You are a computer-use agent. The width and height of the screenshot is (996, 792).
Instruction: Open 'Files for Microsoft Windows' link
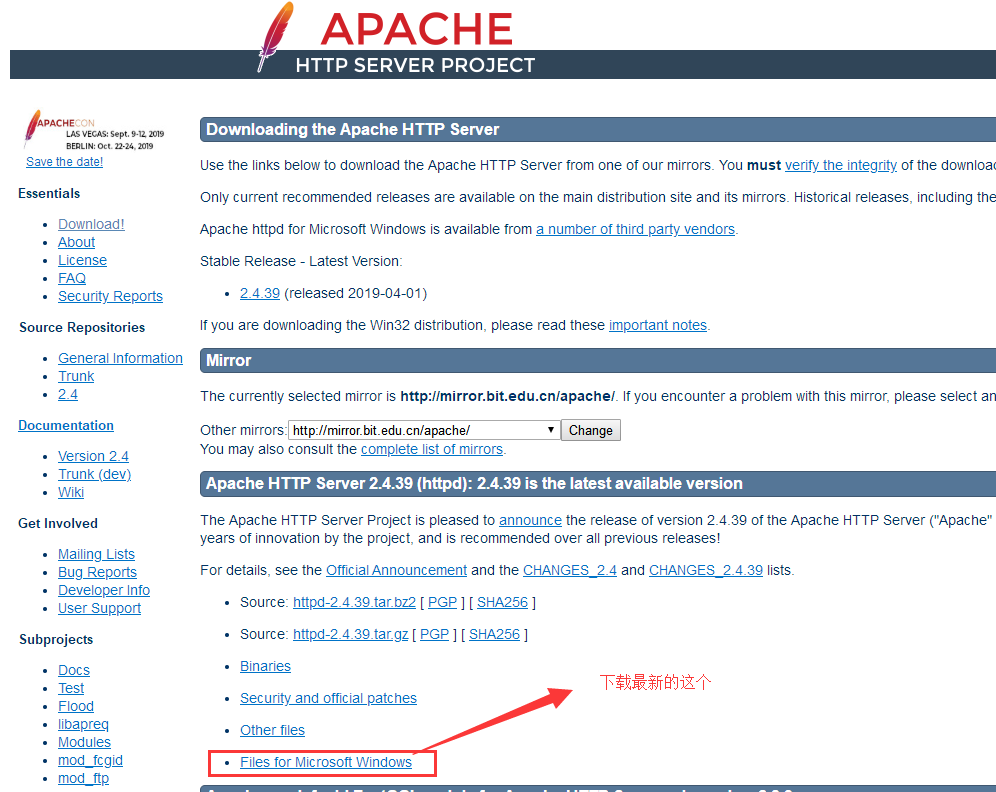click(326, 762)
